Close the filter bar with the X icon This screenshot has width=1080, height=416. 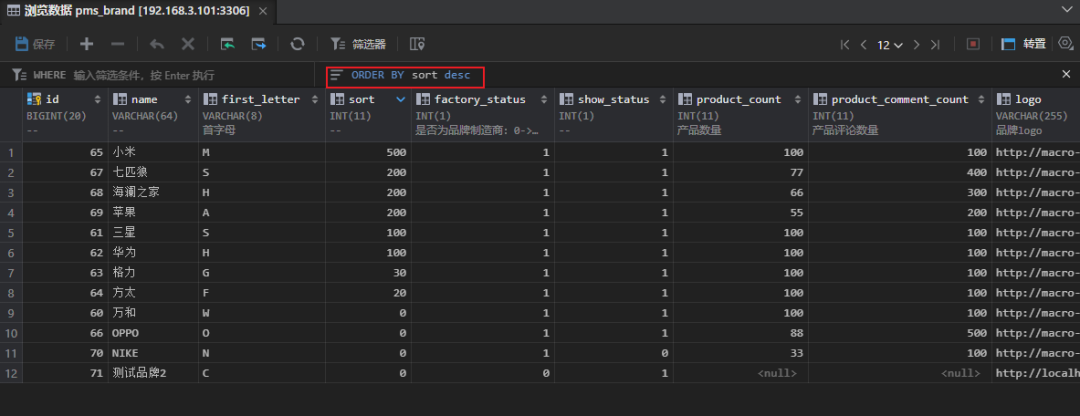[1066, 74]
